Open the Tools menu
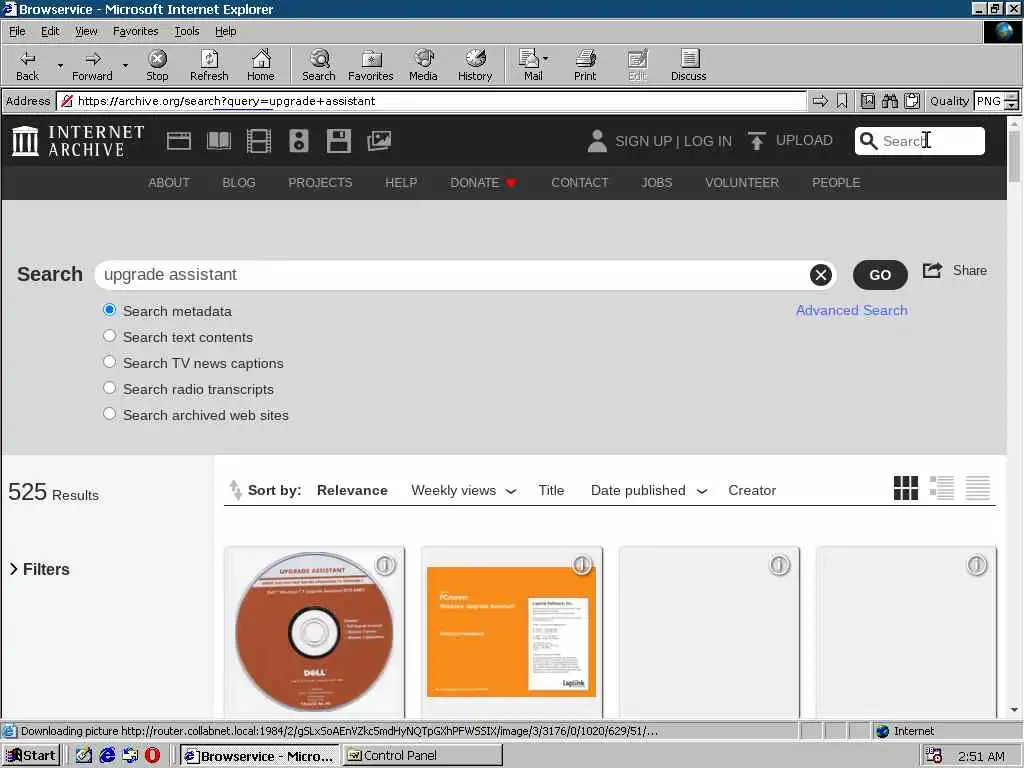This screenshot has height=768, width=1024. [186, 31]
